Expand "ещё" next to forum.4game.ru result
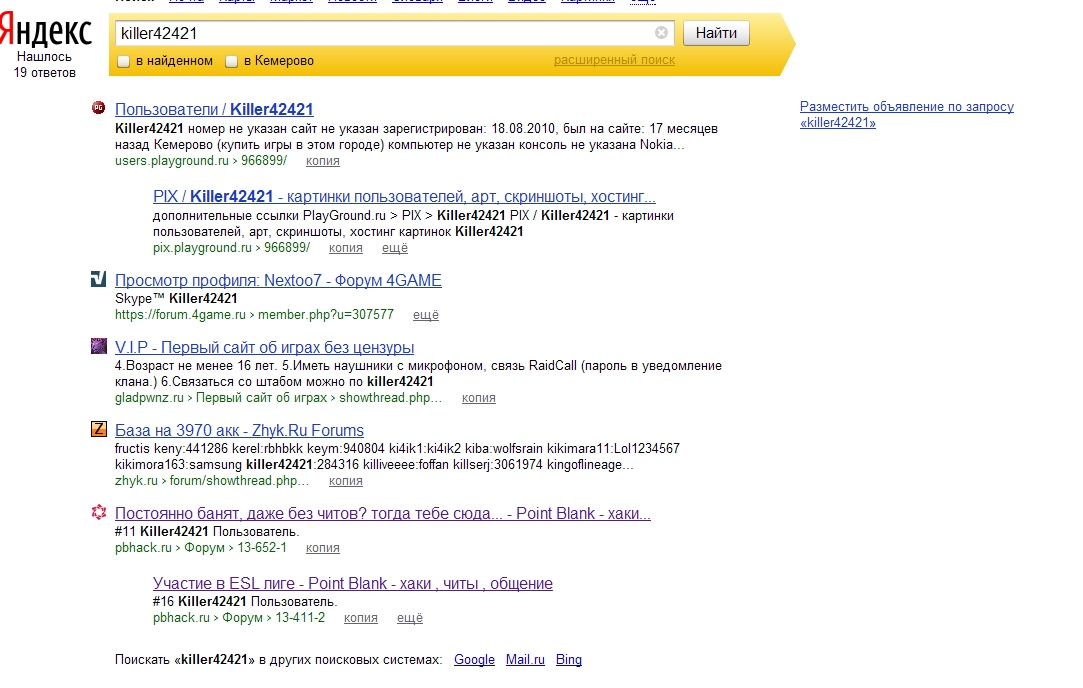This screenshot has height=688, width=1083. pos(426,315)
